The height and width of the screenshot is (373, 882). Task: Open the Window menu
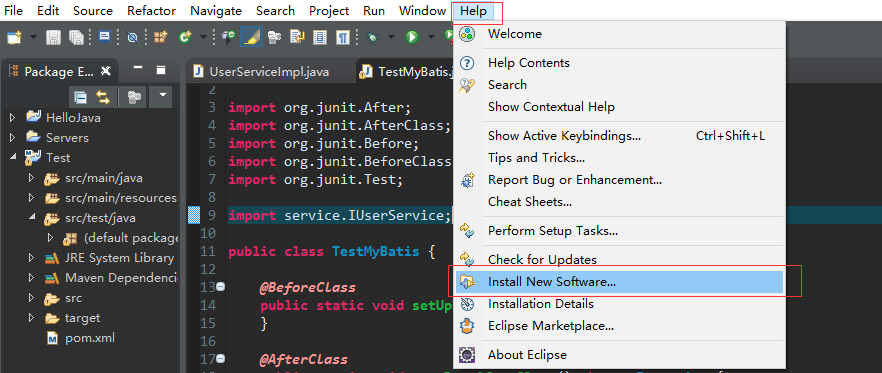[x=422, y=11]
